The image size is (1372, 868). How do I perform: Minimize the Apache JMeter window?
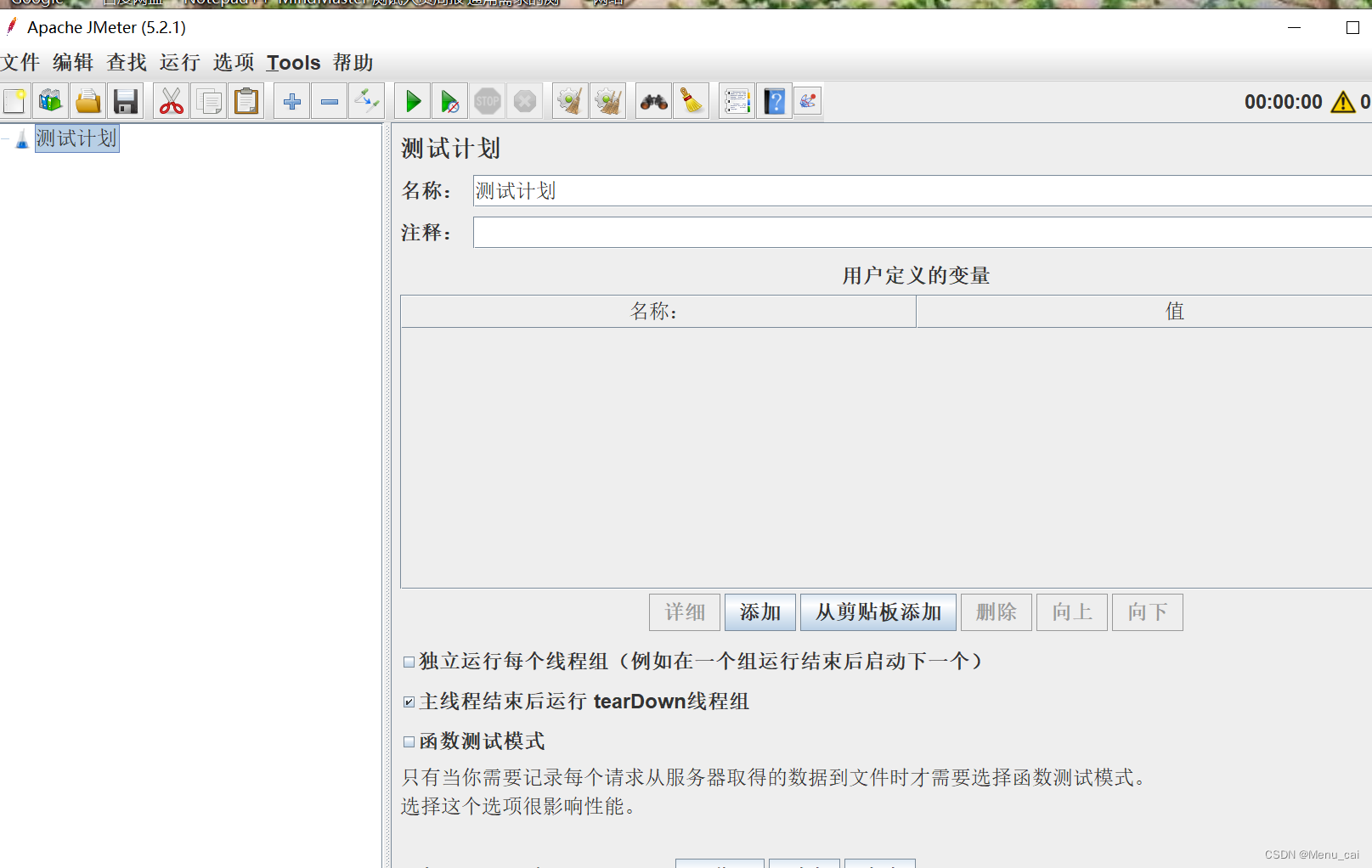[x=1294, y=27]
